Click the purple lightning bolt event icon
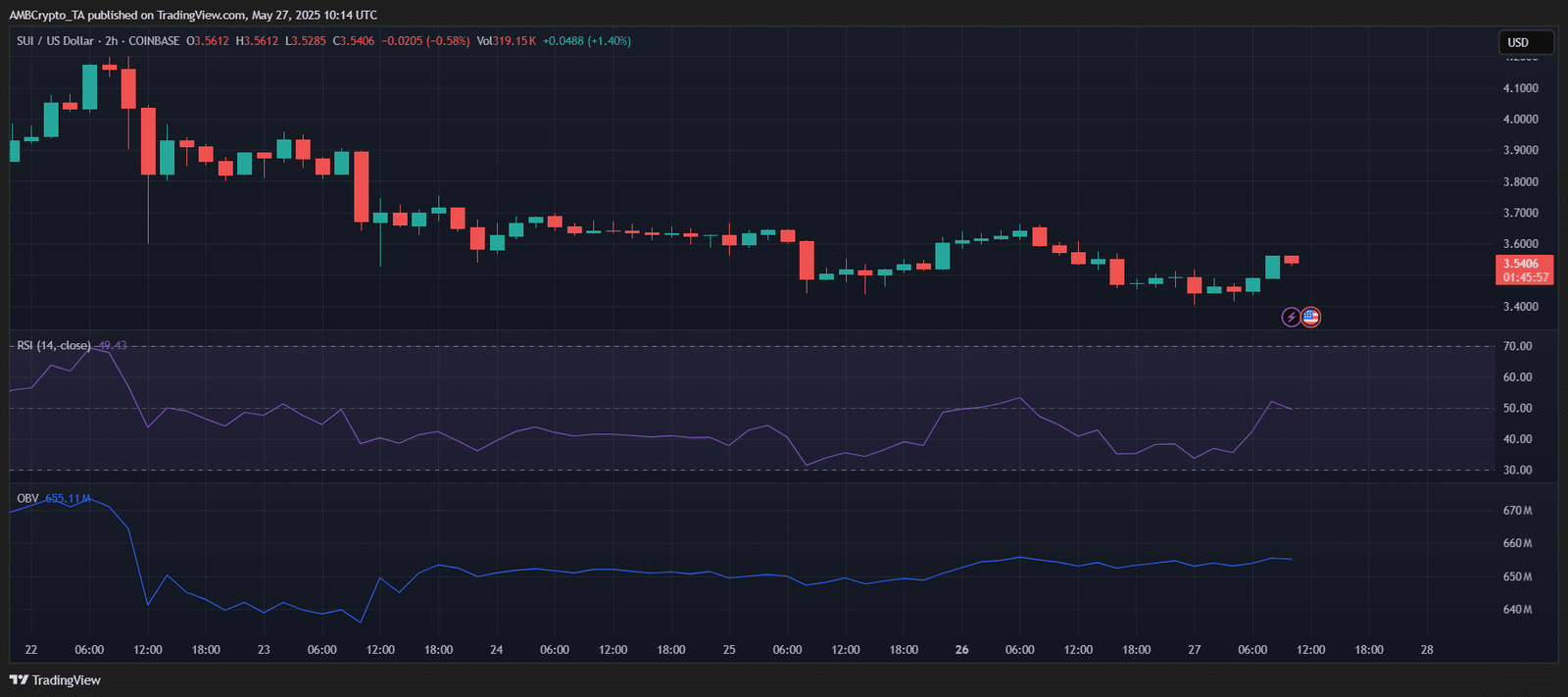The width and height of the screenshot is (1568, 697). (x=1292, y=317)
